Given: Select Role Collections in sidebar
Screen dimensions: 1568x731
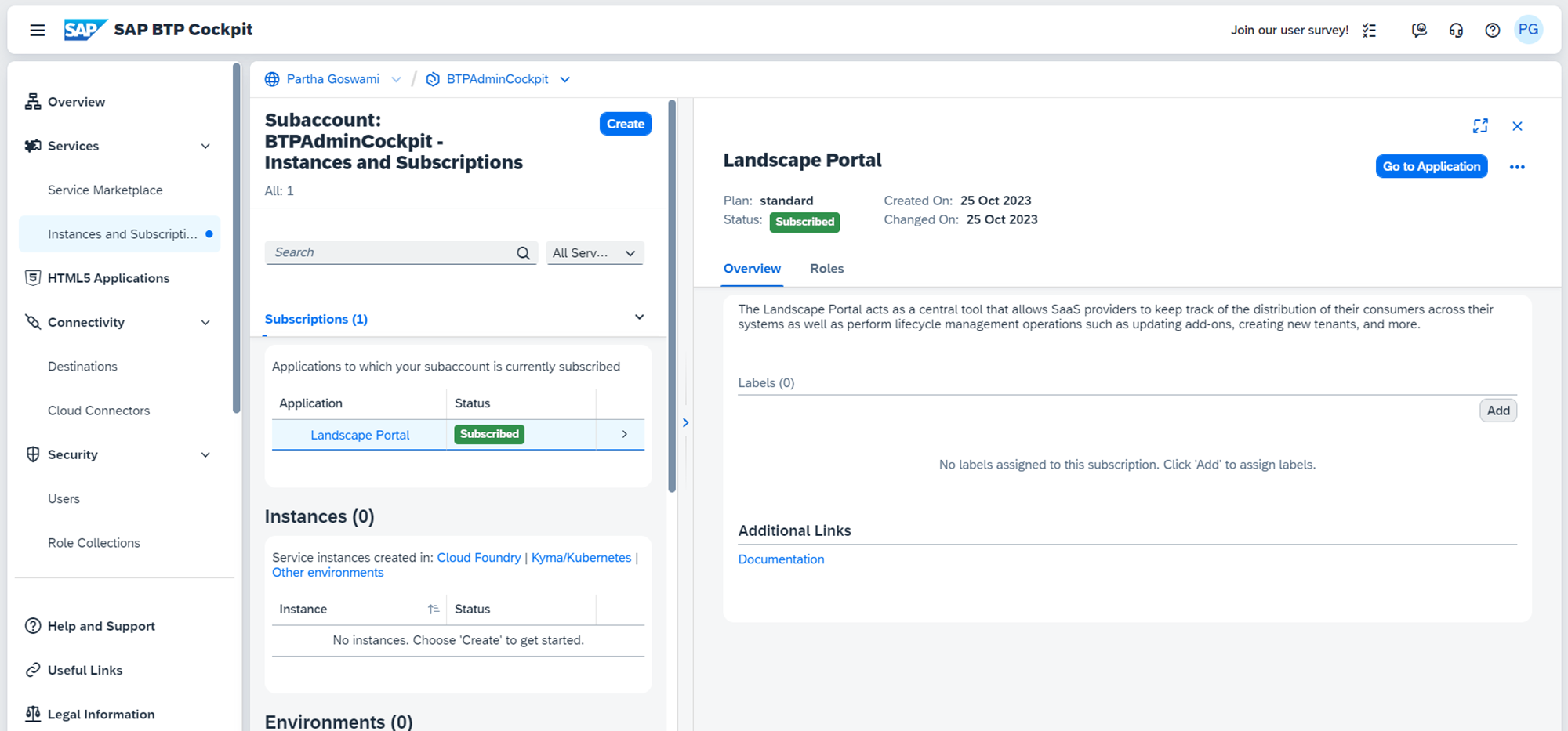Looking at the screenshot, I should pos(94,543).
